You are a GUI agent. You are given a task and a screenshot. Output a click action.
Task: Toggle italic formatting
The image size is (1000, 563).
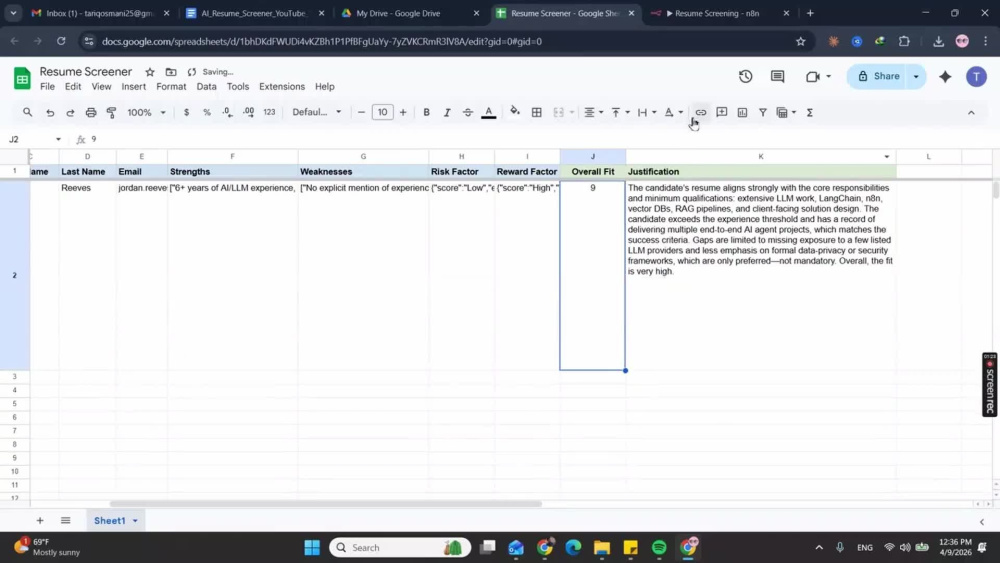click(447, 112)
